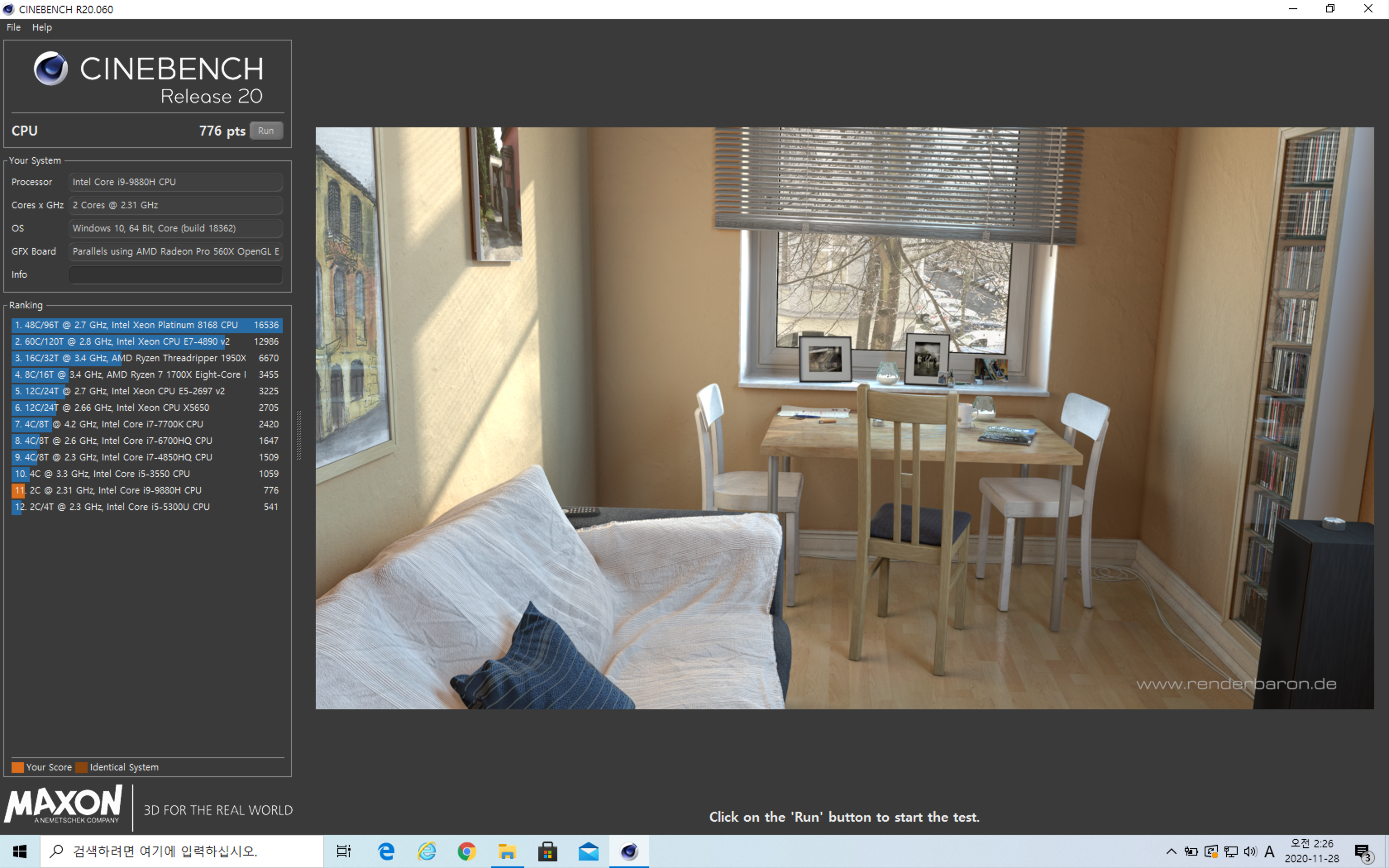Image resolution: width=1389 pixels, height=868 pixels.
Task: Open legacy Edge browser icon
Action: click(386, 851)
